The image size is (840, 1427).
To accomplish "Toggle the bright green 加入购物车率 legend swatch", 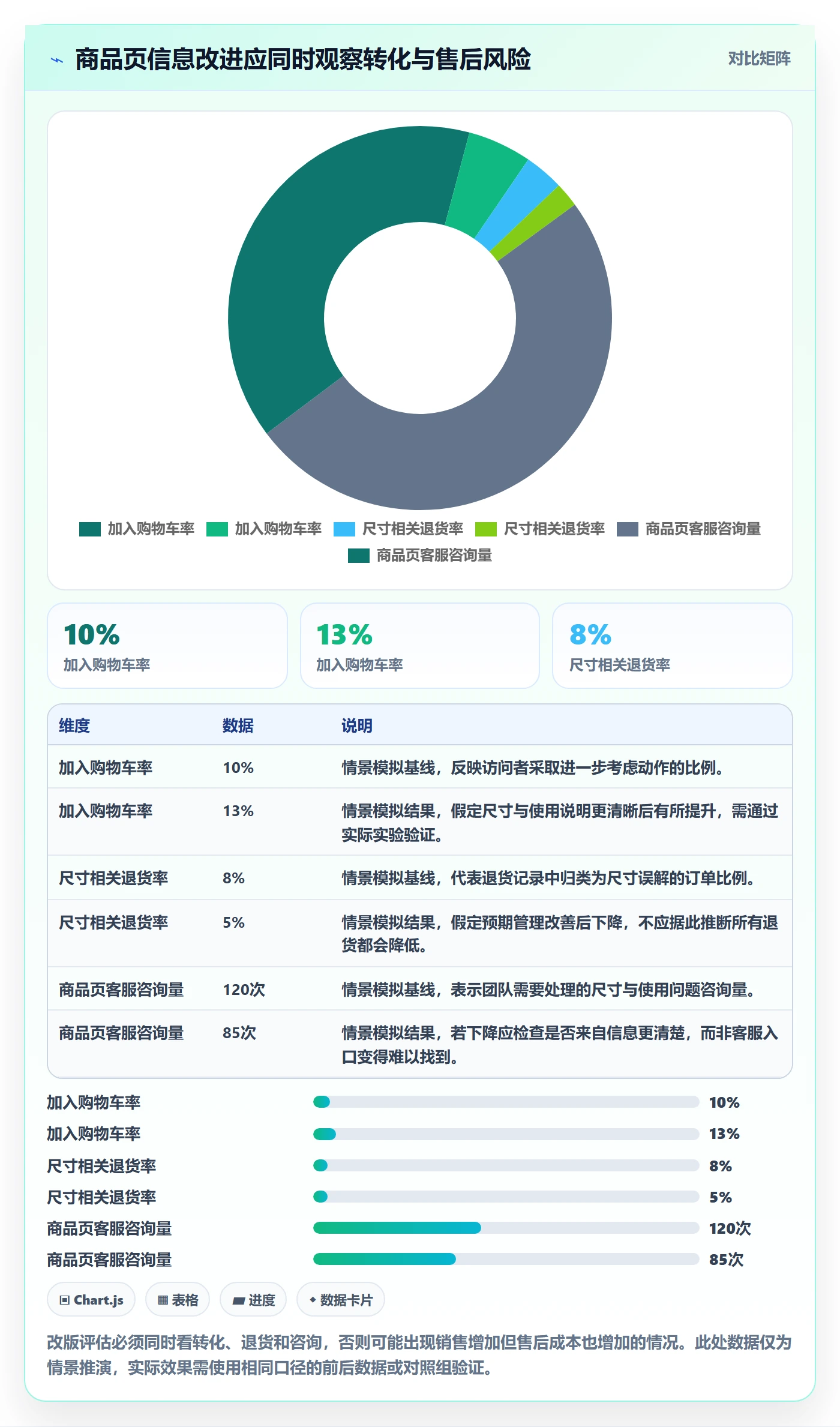I will (217, 529).
